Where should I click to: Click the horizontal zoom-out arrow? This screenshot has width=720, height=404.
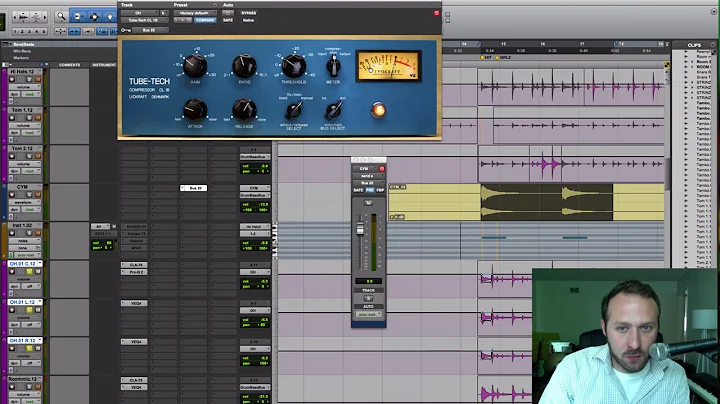15,17
